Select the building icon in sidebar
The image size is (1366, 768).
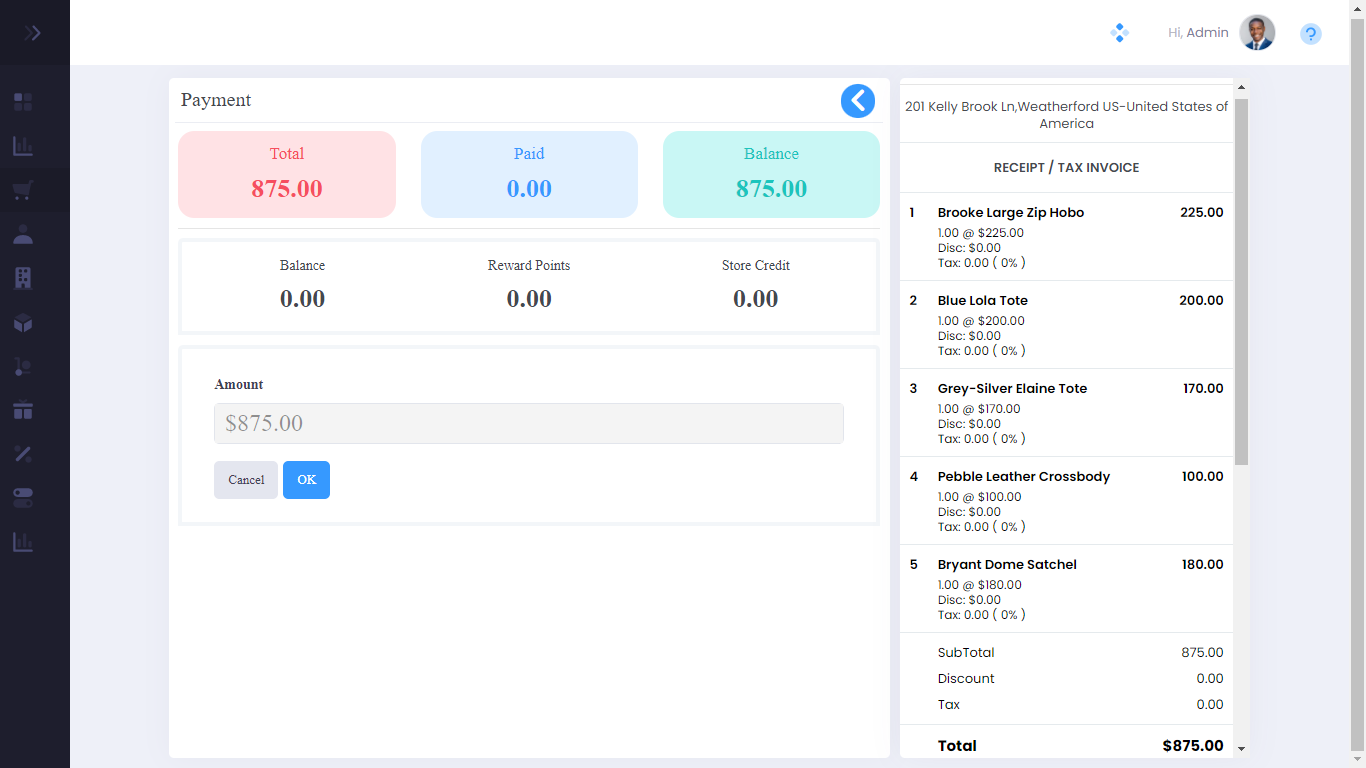pyautogui.click(x=23, y=279)
